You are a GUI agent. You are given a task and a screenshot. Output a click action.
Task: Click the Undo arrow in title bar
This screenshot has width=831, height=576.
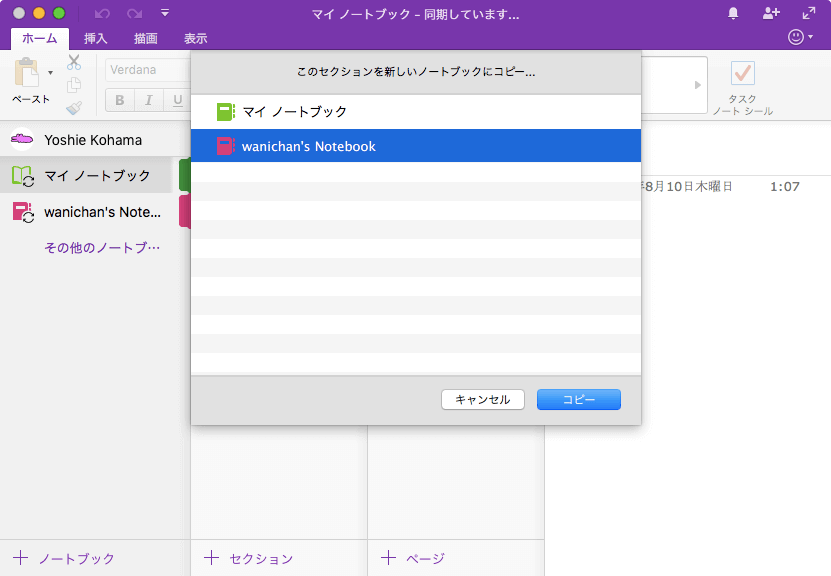(102, 14)
